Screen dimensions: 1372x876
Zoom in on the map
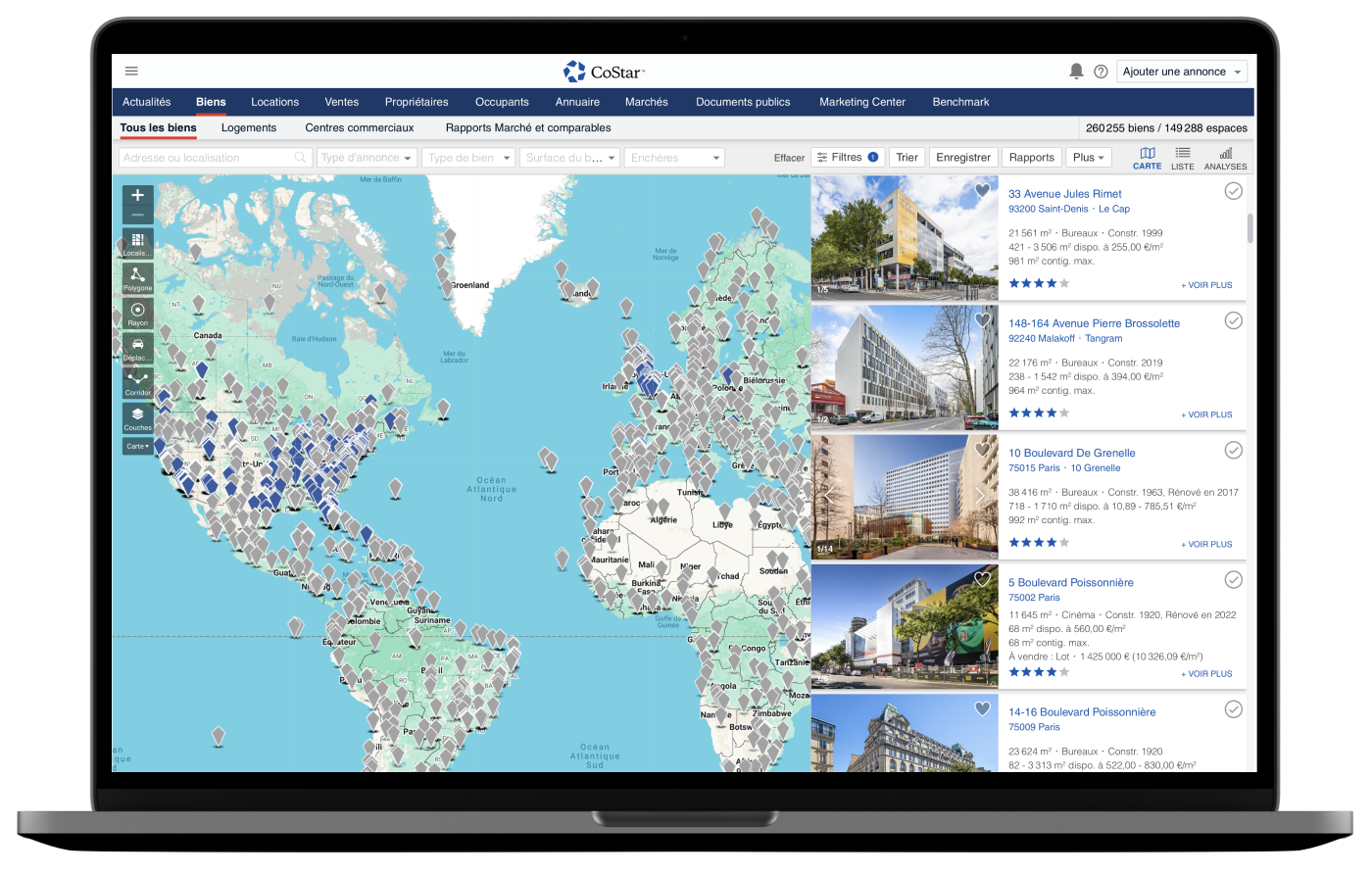[x=137, y=195]
